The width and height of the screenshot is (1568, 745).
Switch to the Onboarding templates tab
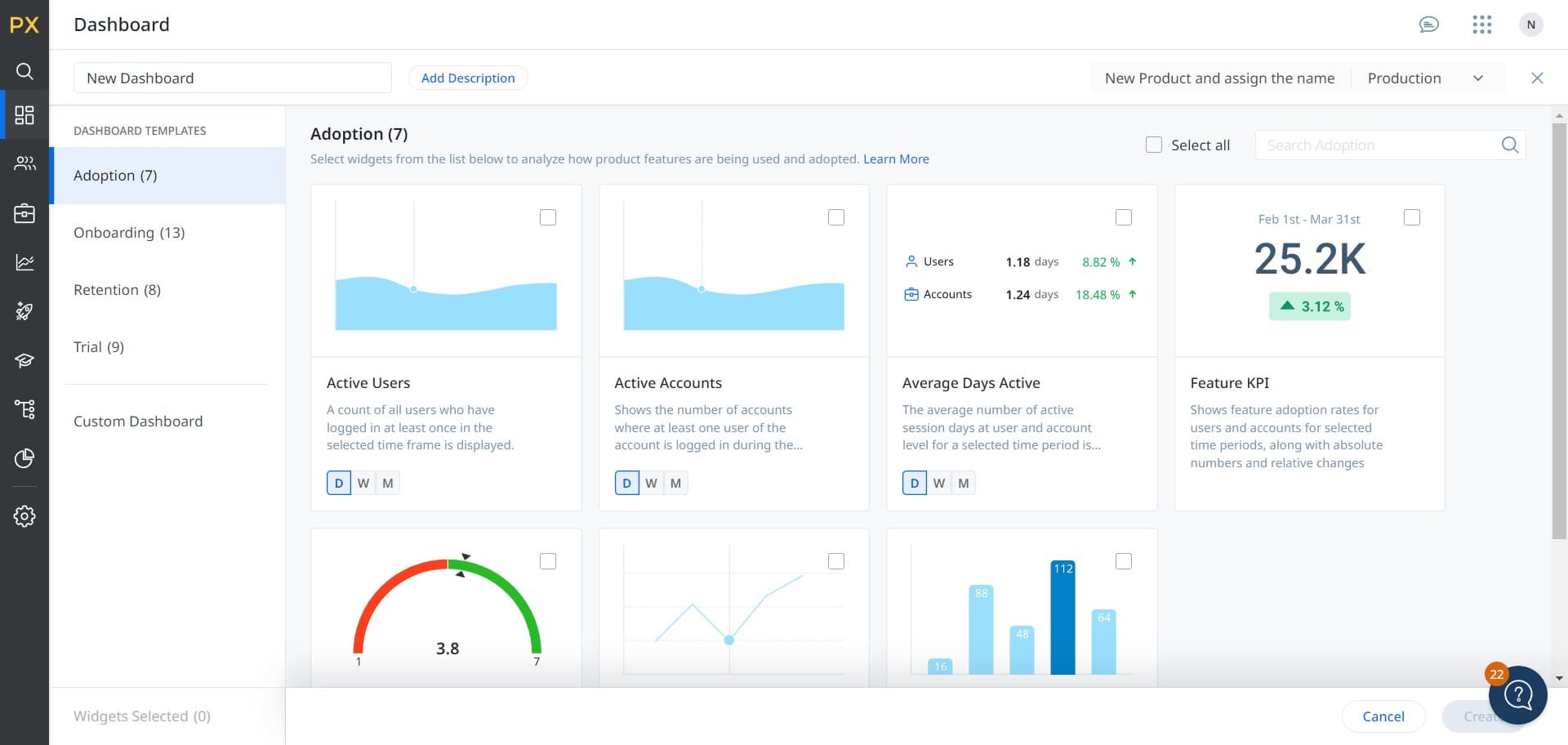[x=129, y=232]
